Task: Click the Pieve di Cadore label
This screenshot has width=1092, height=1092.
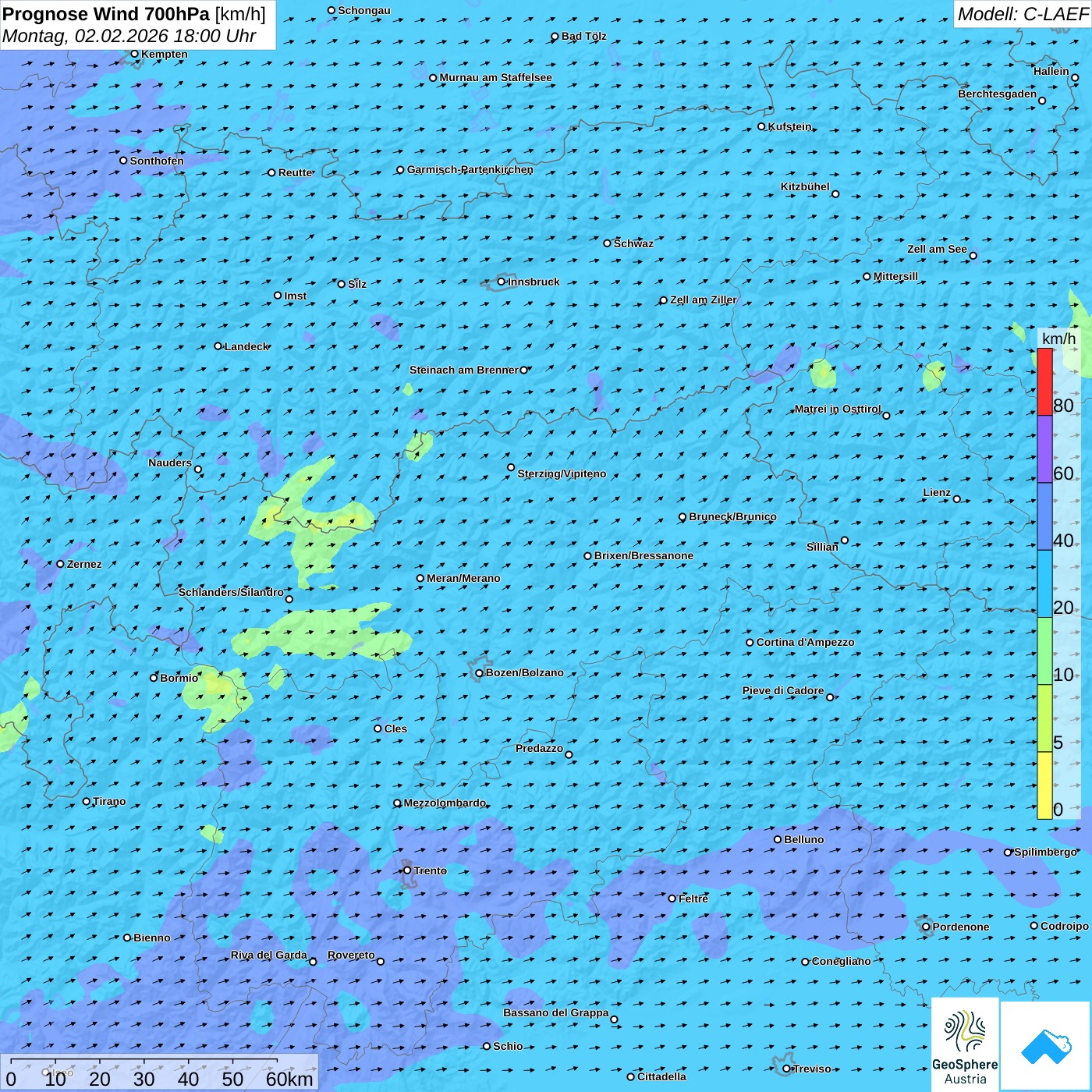Action: [783, 690]
